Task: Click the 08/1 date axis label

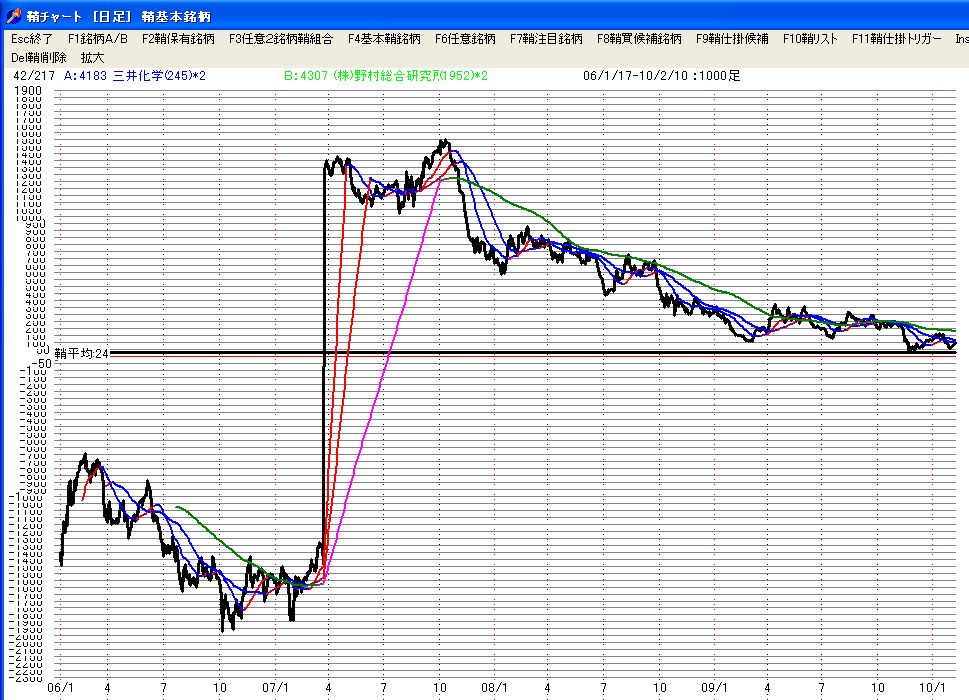Action: [494, 687]
